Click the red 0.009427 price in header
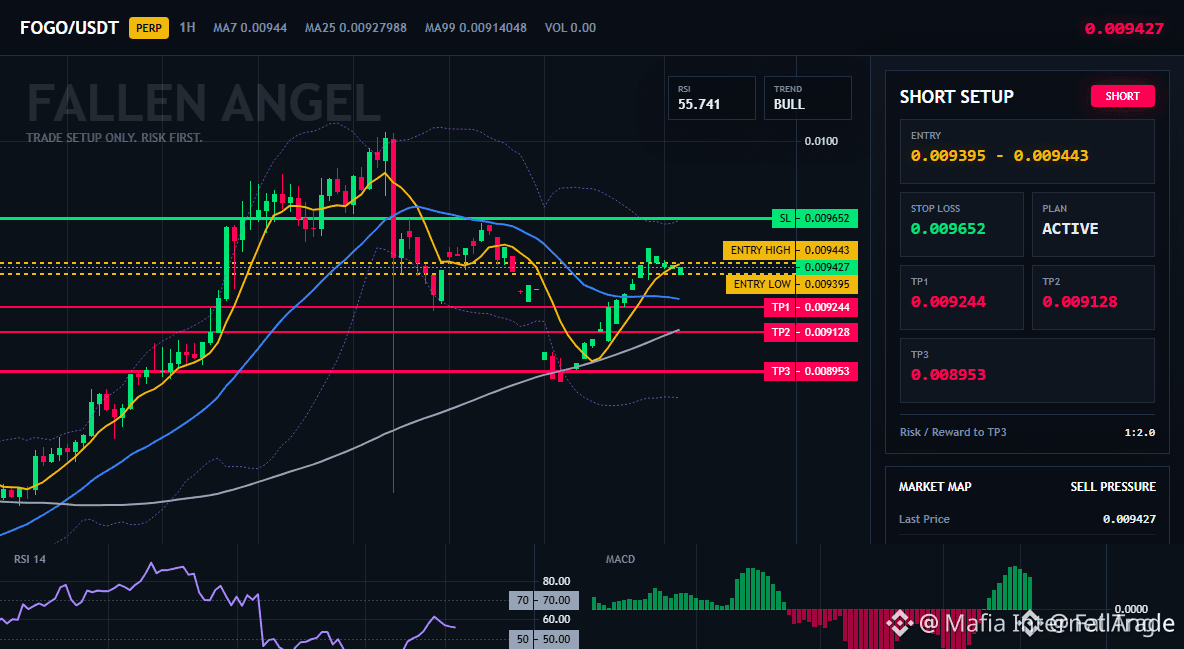 pyautogui.click(x=1124, y=29)
